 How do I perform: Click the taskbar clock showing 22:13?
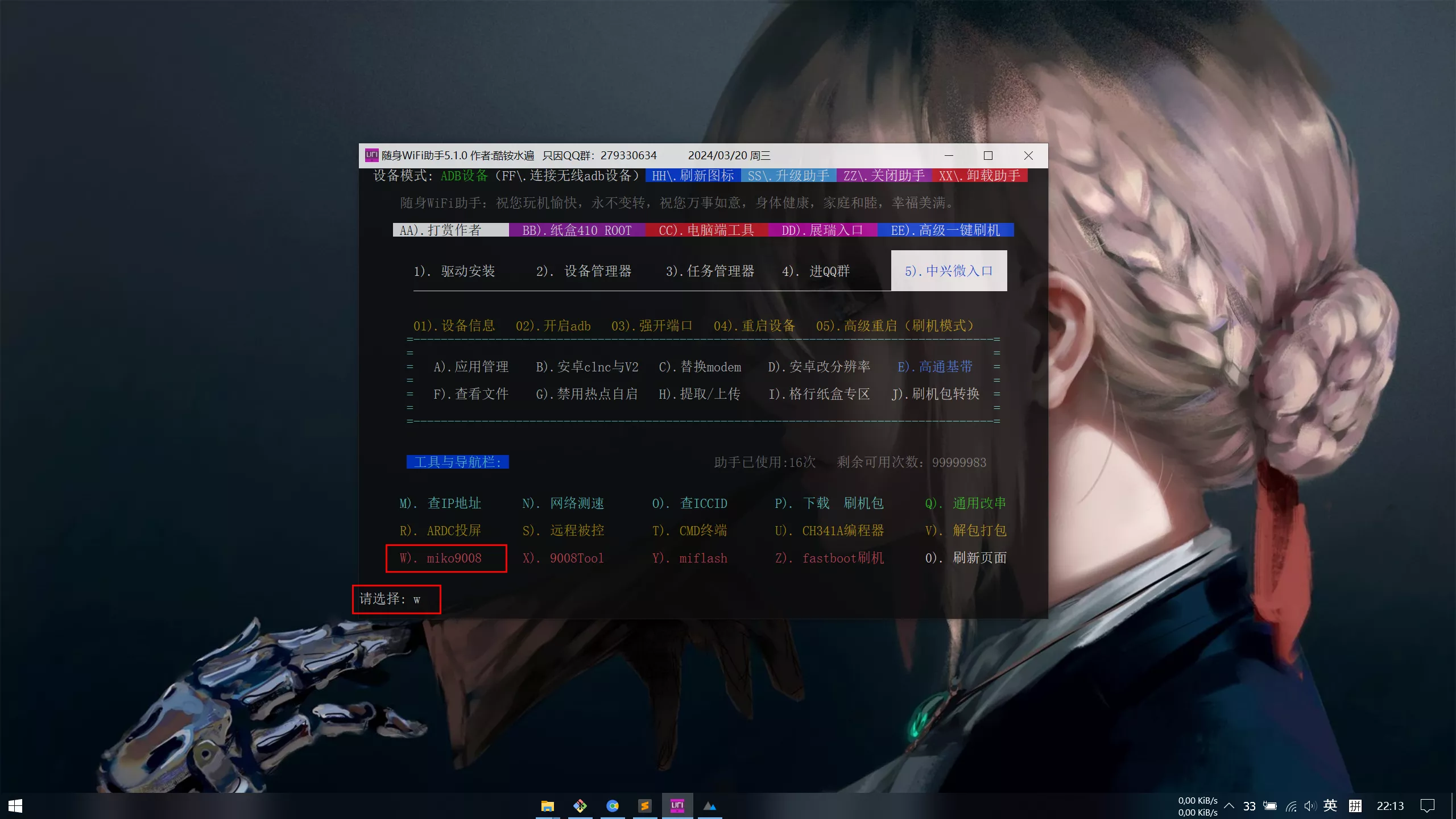(x=1390, y=806)
